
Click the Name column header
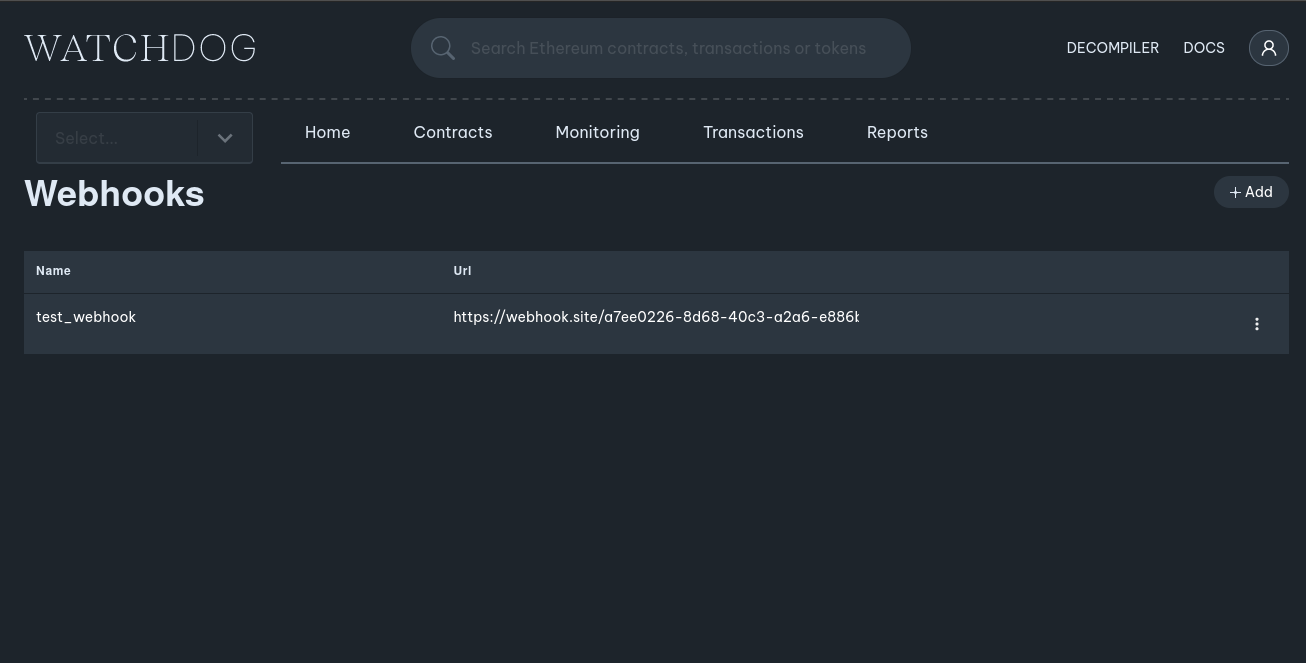point(53,271)
